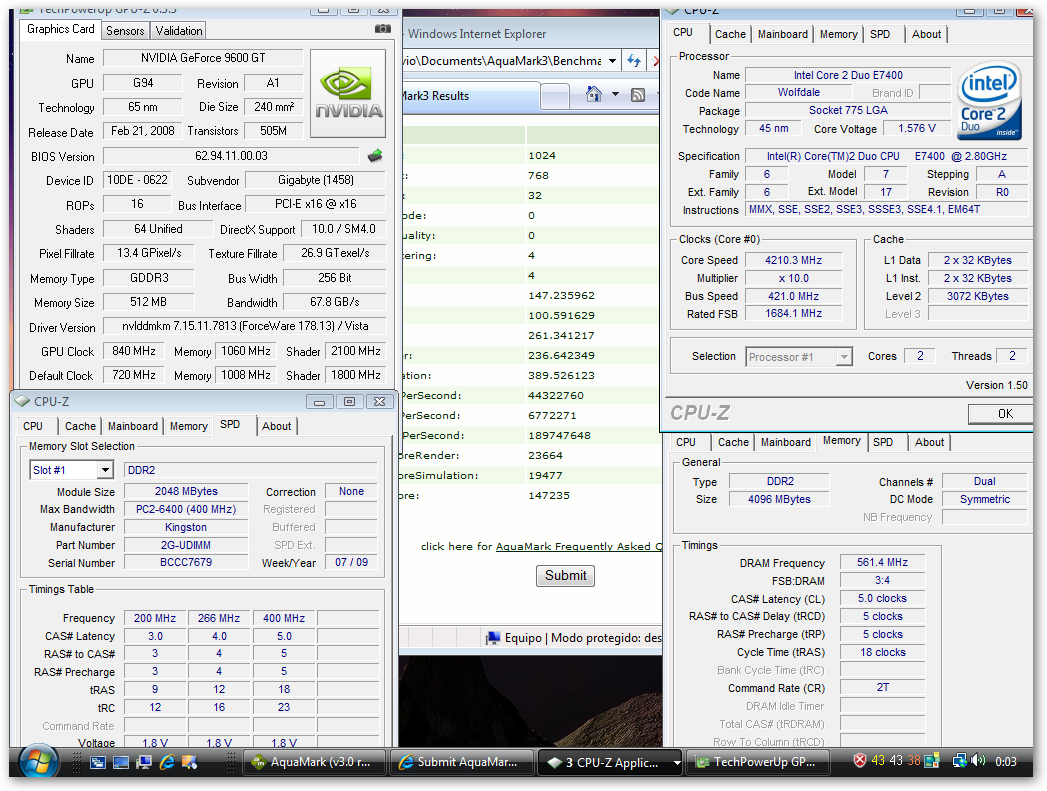
Task: Click the network tray icon
Action: (x=960, y=760)
